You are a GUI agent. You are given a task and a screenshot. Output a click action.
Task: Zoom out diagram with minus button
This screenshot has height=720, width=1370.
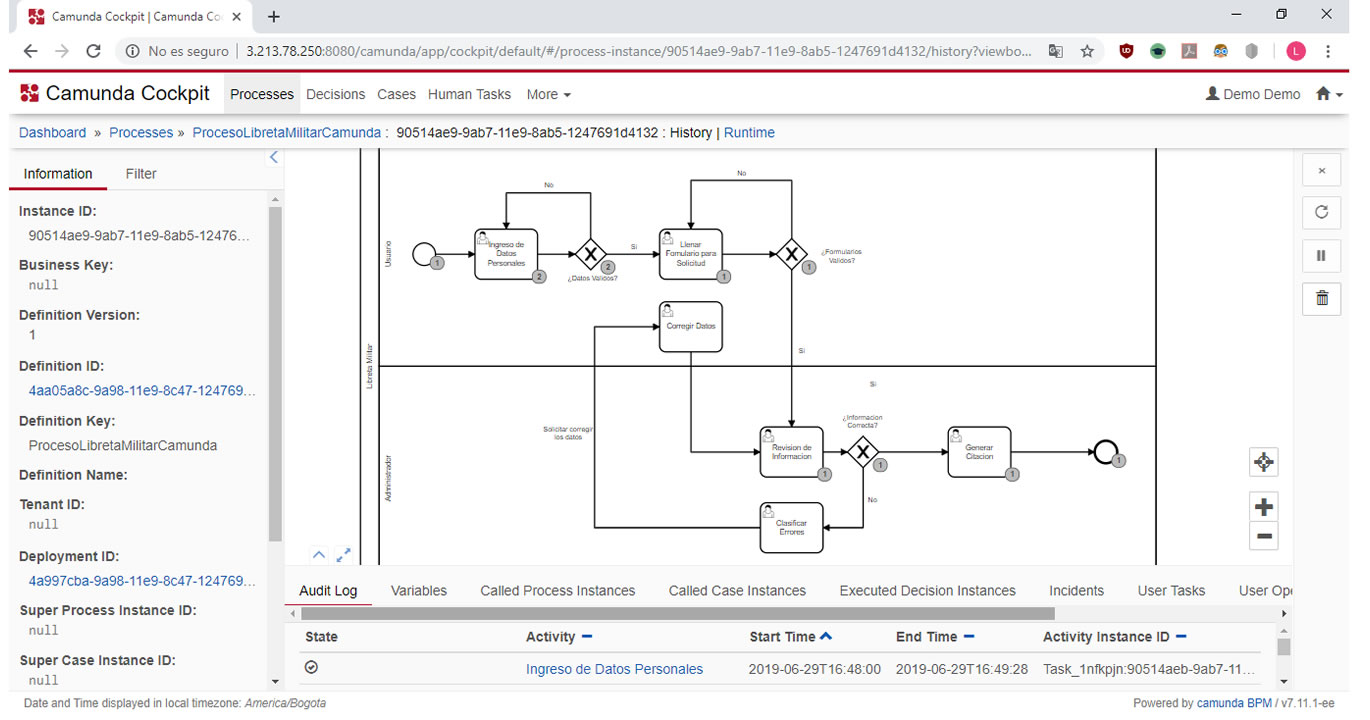tap(1264, 536)
